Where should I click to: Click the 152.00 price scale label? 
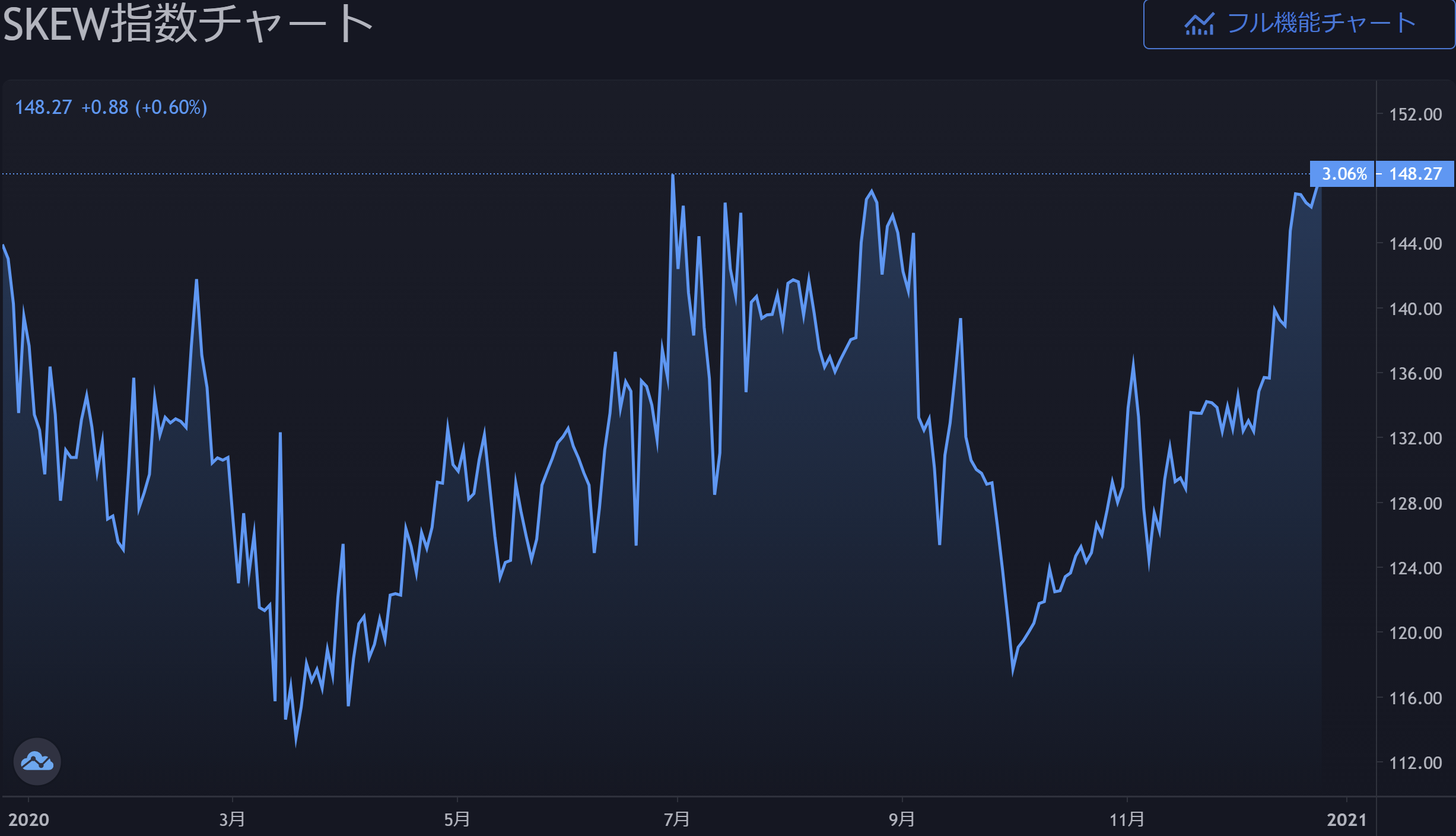click(x=1415, y=115)
